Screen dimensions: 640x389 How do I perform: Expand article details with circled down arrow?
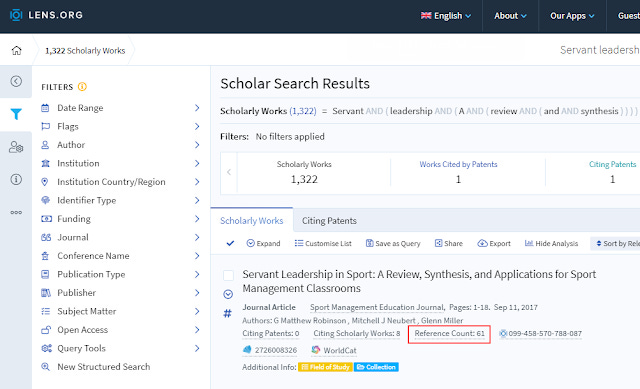pos(228,294)
